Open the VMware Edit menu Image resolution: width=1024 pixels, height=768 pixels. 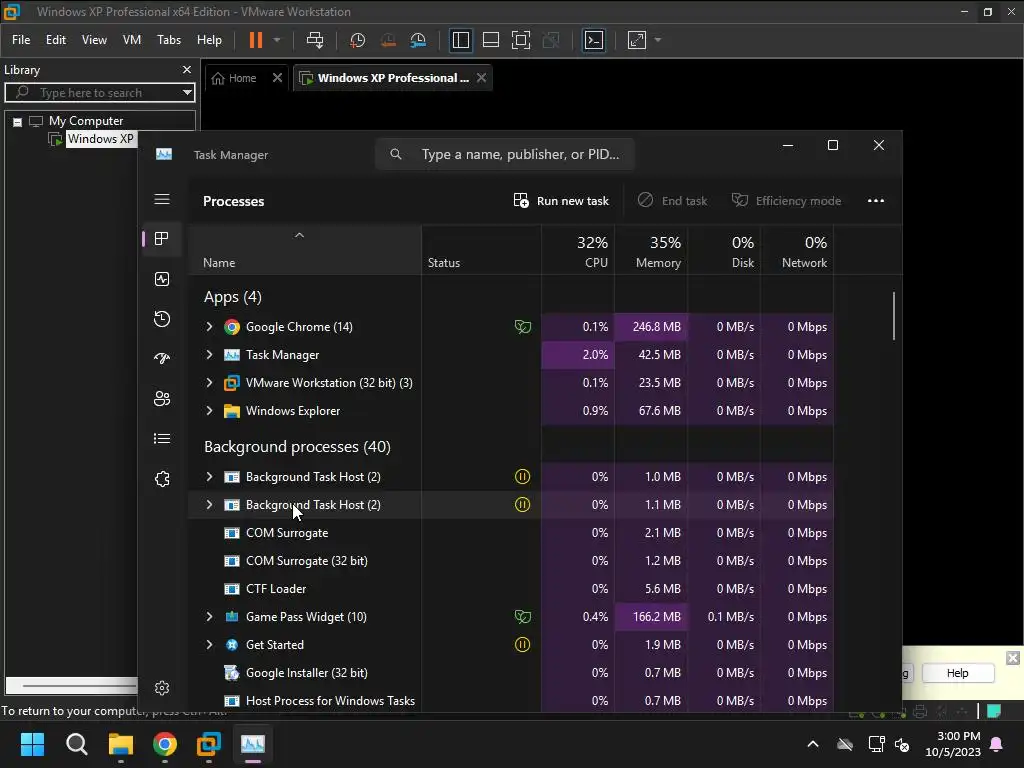pos(56,40)
